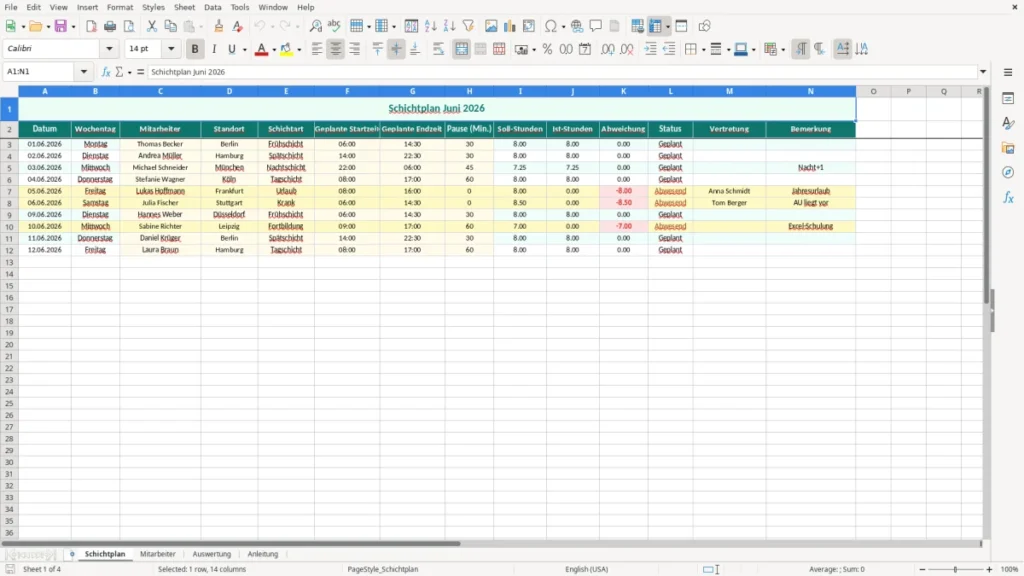Apply yellow background color swatch
The width and height of the screenshot is (1024, 576).
pos(286,49)
